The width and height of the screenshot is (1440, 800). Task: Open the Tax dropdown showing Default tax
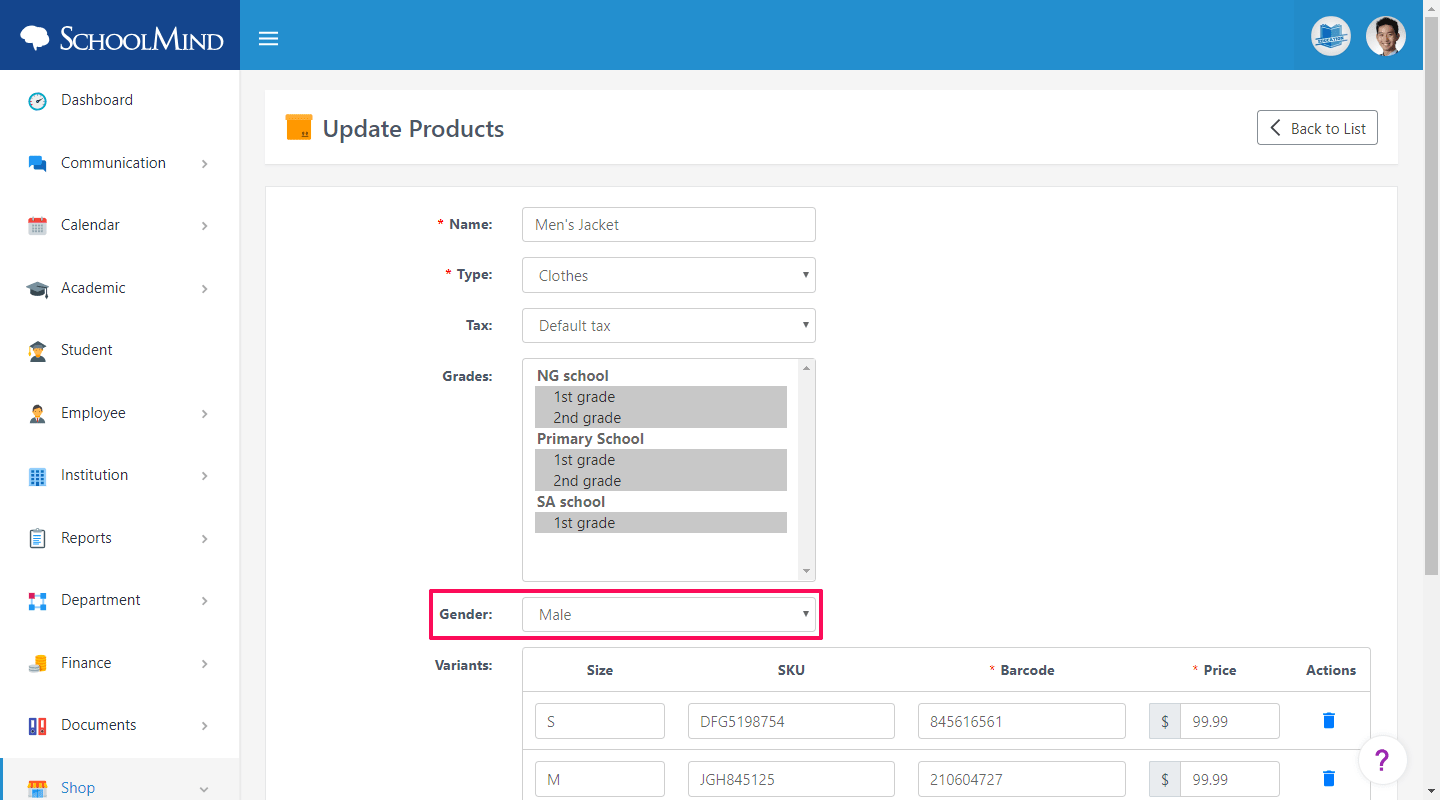click(x=669, y=325)
